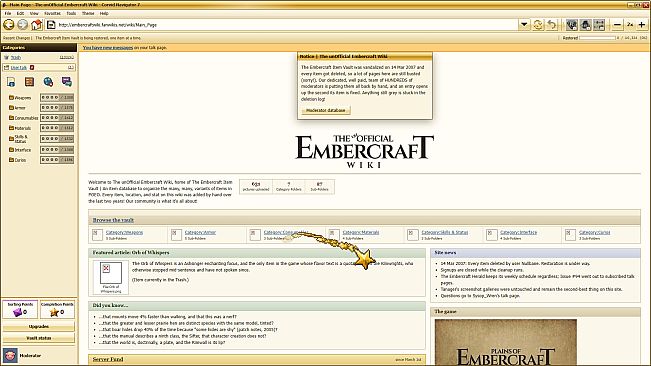This screenshot has width=651, height=366.
Task: Click the Upgrades button
Action: click(39, 327)
